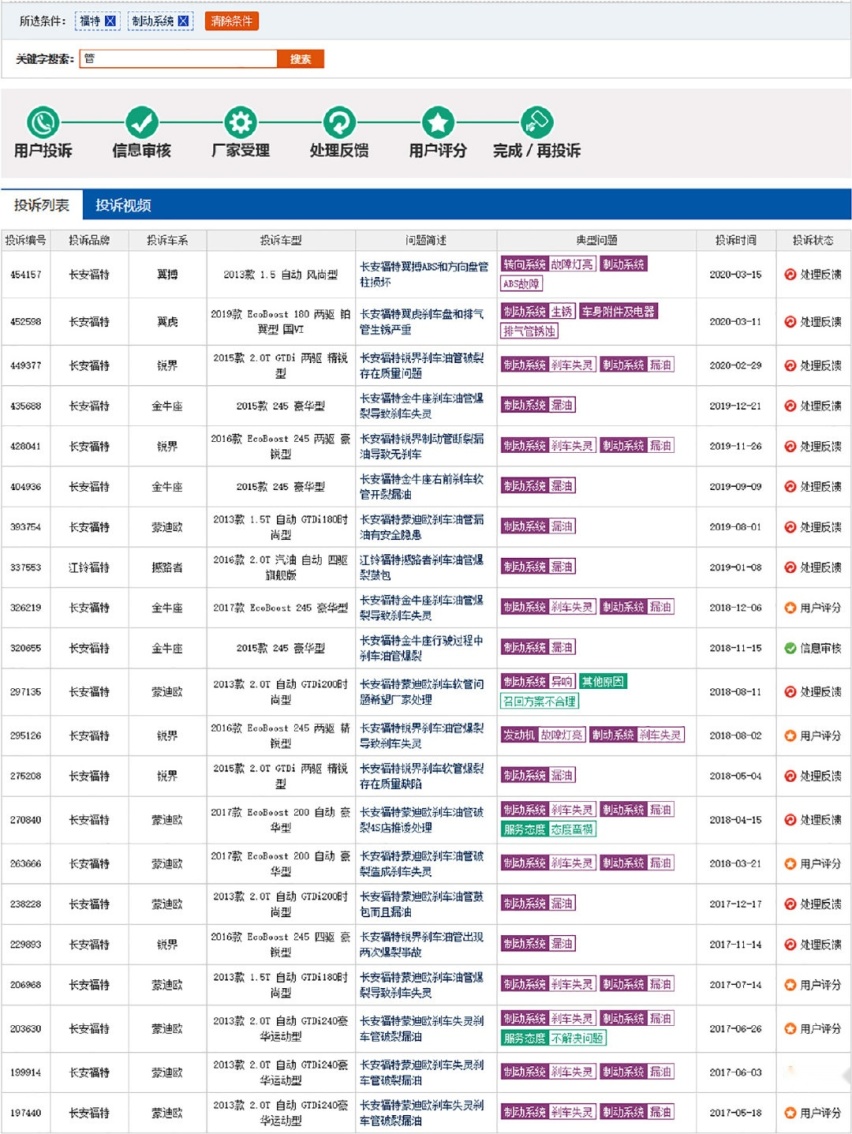The height and width of the screenshot is (1134, 852).
Task: Click the 用户评分 status icon for complaint 197440
Action: [790, 1112]
